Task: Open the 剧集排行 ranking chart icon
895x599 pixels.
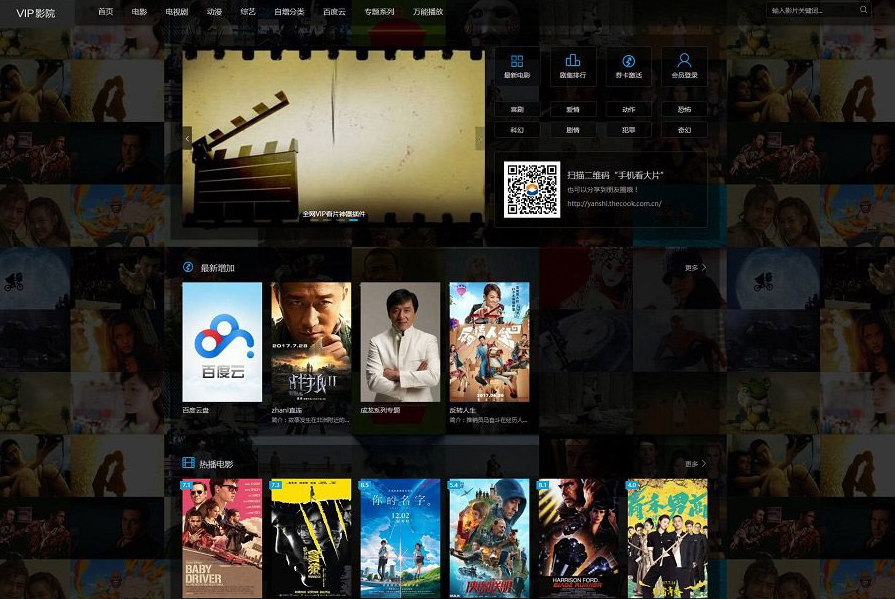Action: [x=573, y=60]
